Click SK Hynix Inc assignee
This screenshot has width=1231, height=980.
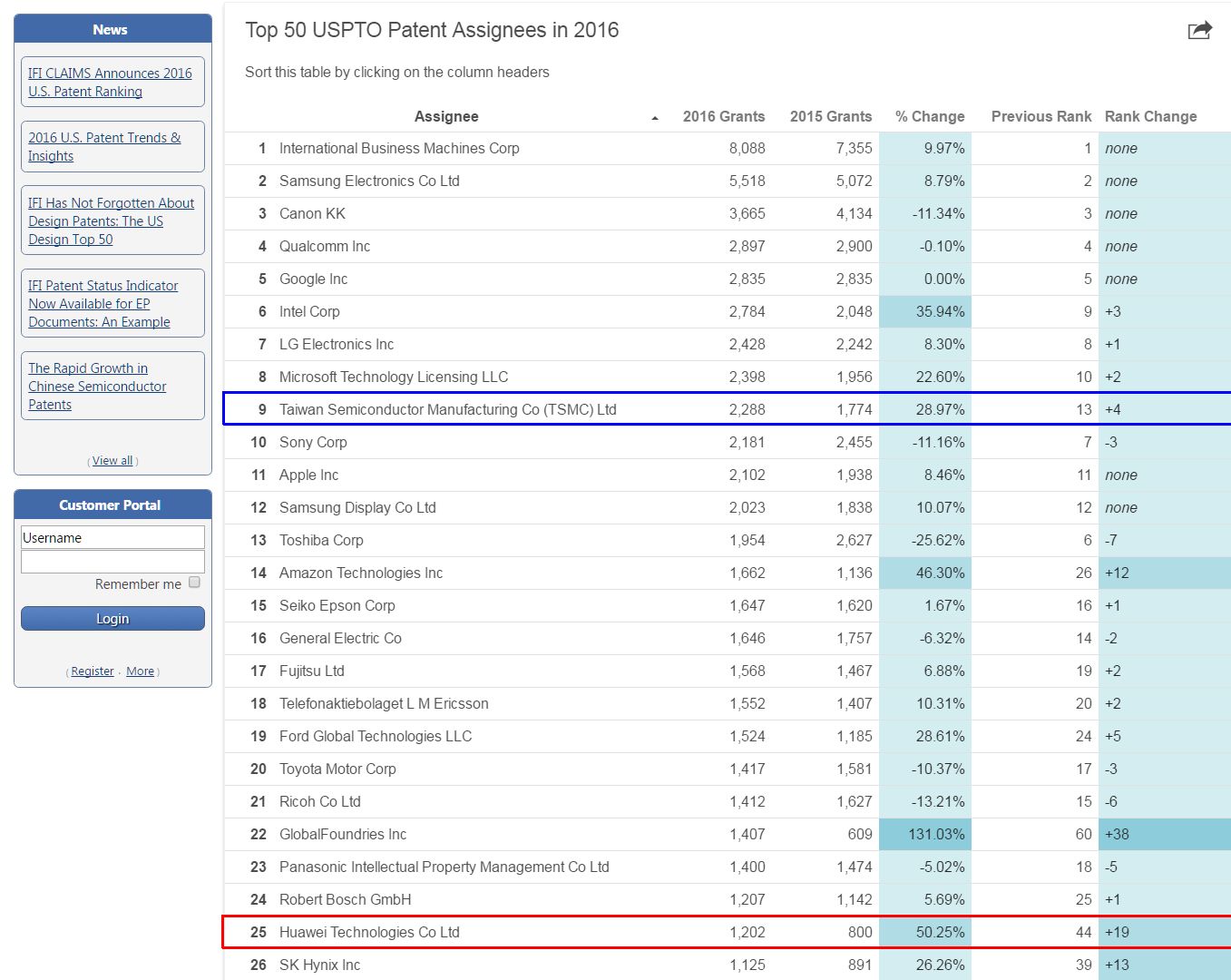319,965
